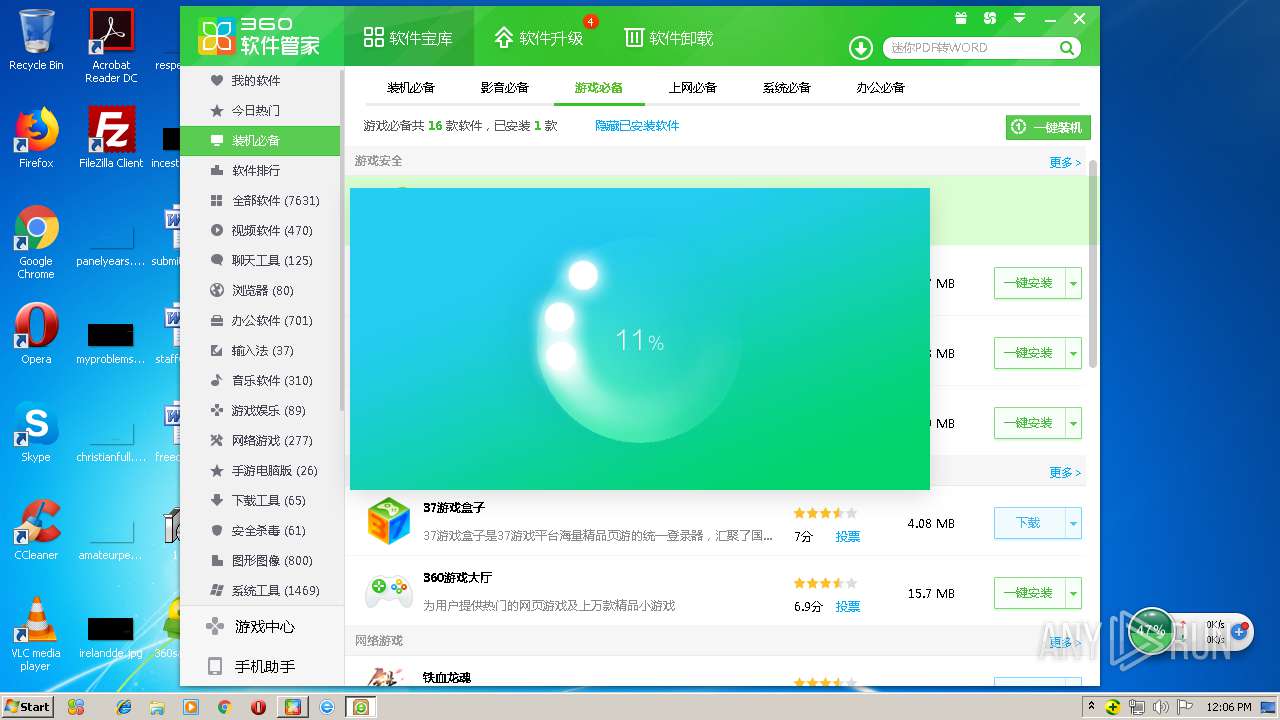Click the chat bubble icon next to 聊天工具 (125)
This screenshot has width=1280, height=720.
click(216, 260)
